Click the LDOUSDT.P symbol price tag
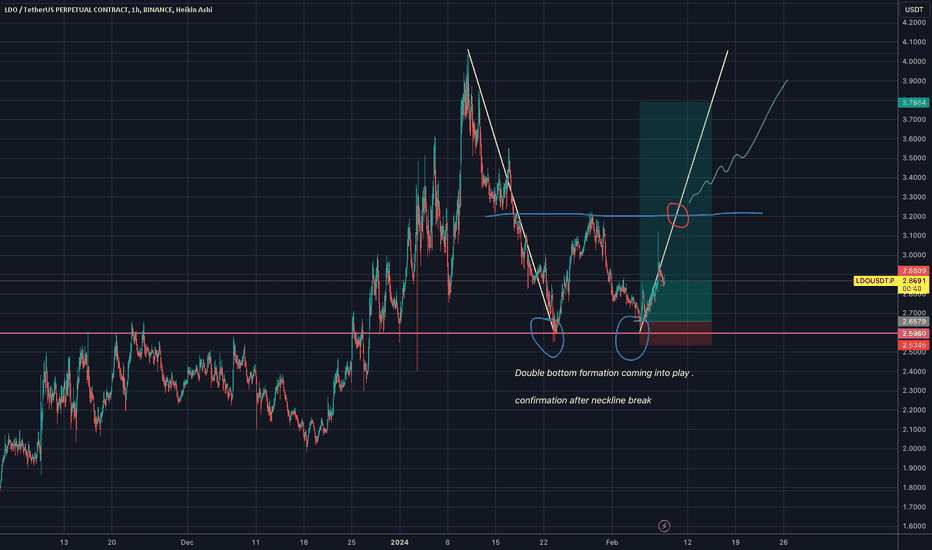Image resolution: width=932 pixels, height=550 pixels. 875,281
